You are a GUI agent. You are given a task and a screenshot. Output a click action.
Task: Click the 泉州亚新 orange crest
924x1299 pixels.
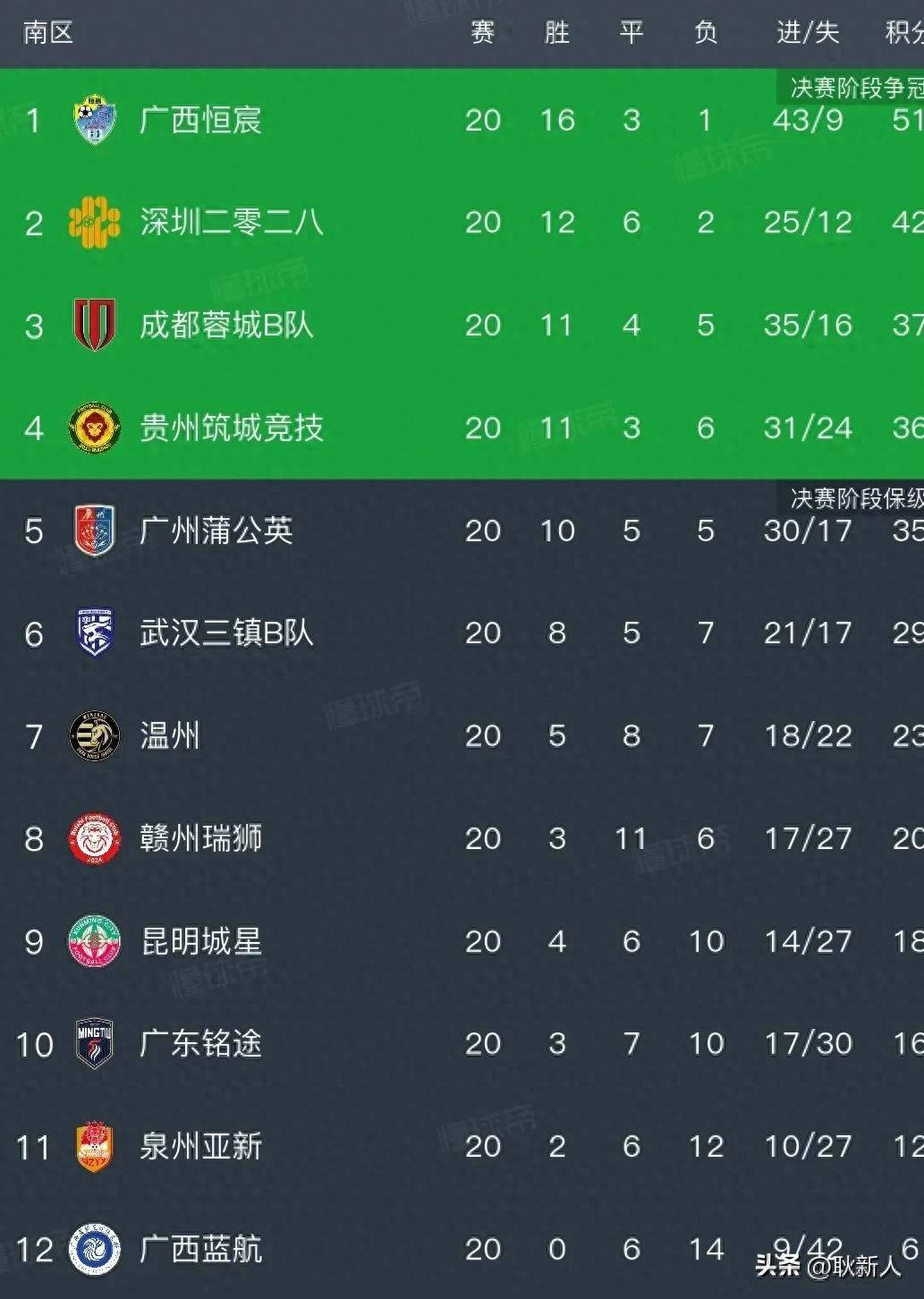[x=95, y=1146]
